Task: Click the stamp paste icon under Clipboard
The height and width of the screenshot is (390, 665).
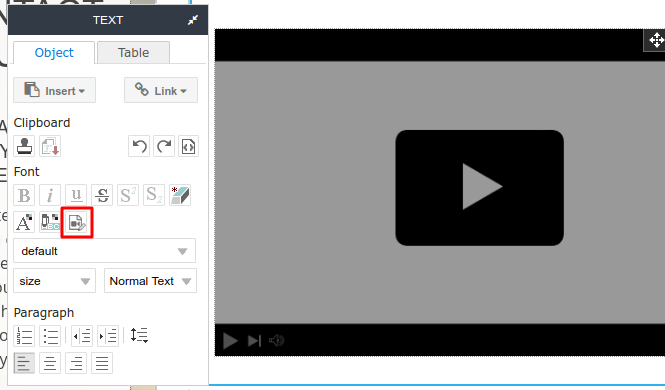Action: tap(24, 146)
